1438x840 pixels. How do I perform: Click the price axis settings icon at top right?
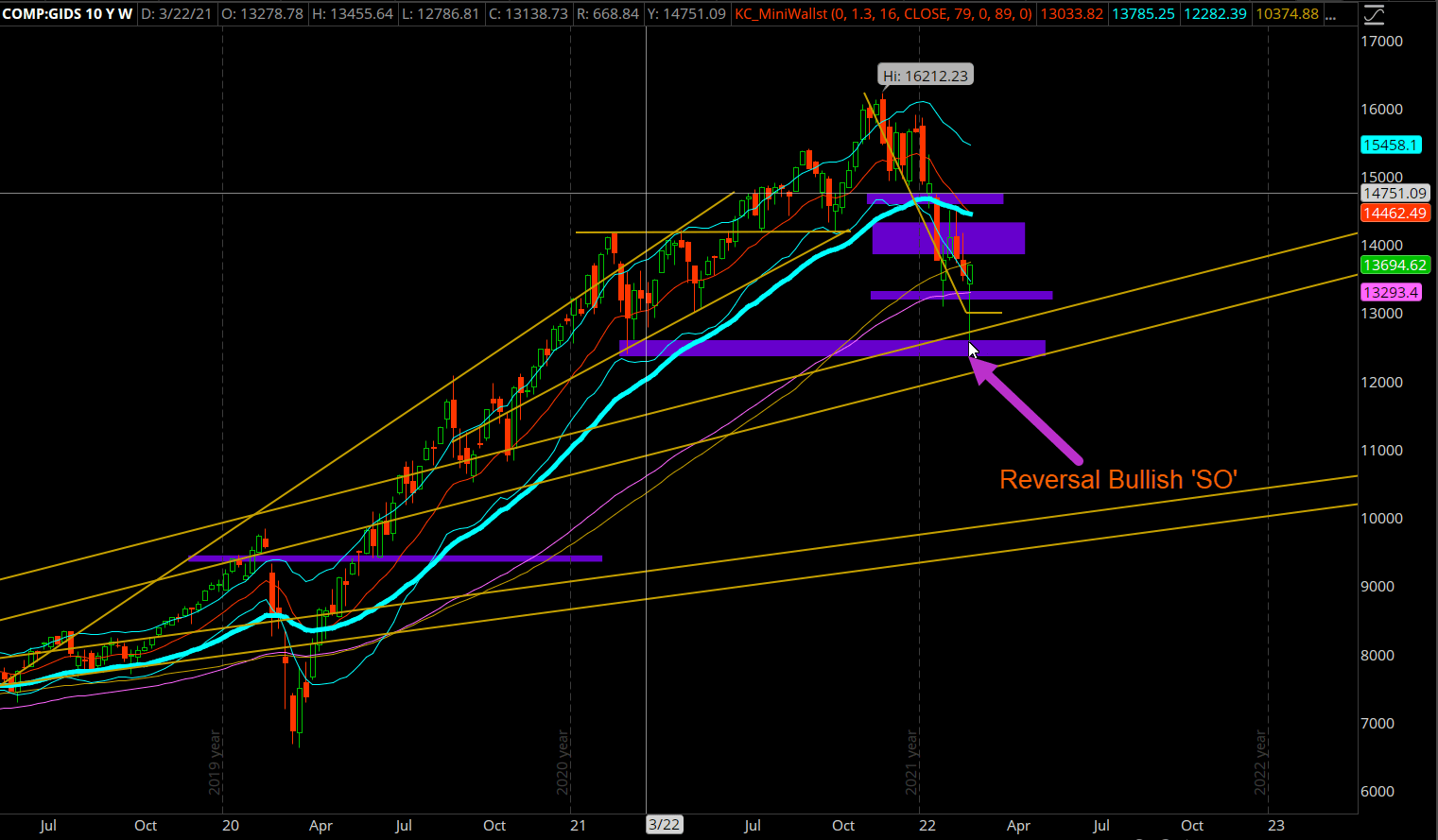[x=1373, y=14]
